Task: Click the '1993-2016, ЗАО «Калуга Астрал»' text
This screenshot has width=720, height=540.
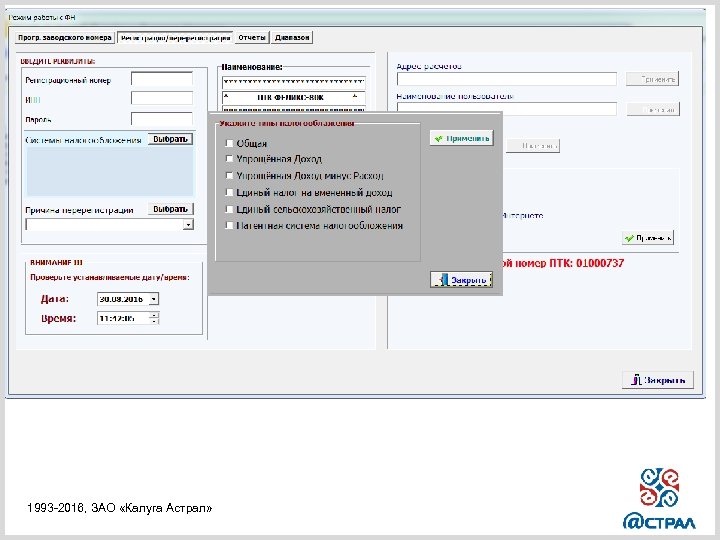Action: point(119,508)
